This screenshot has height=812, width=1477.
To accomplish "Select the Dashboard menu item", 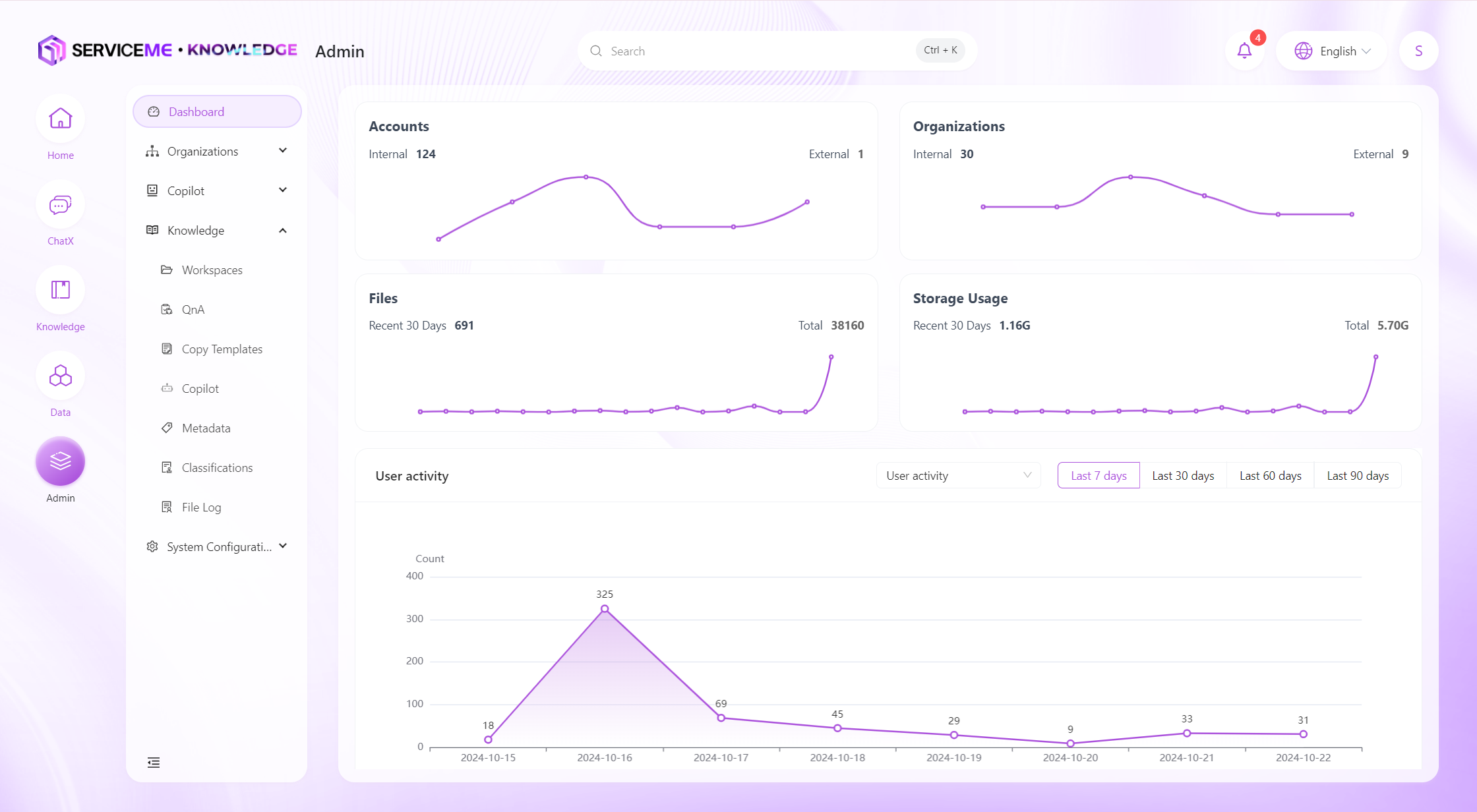I will pos(217,112).
